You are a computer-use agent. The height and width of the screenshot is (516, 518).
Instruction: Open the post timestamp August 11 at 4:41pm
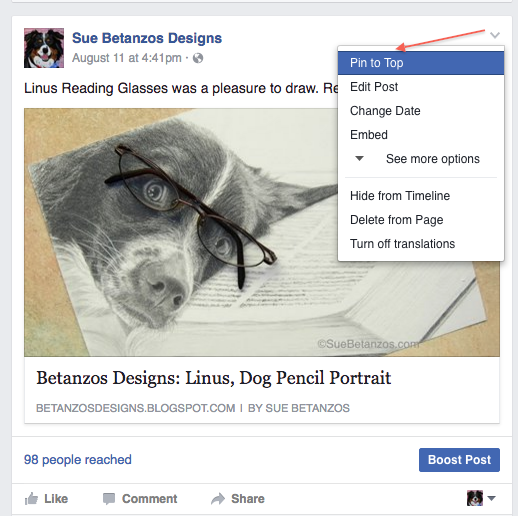127,58
